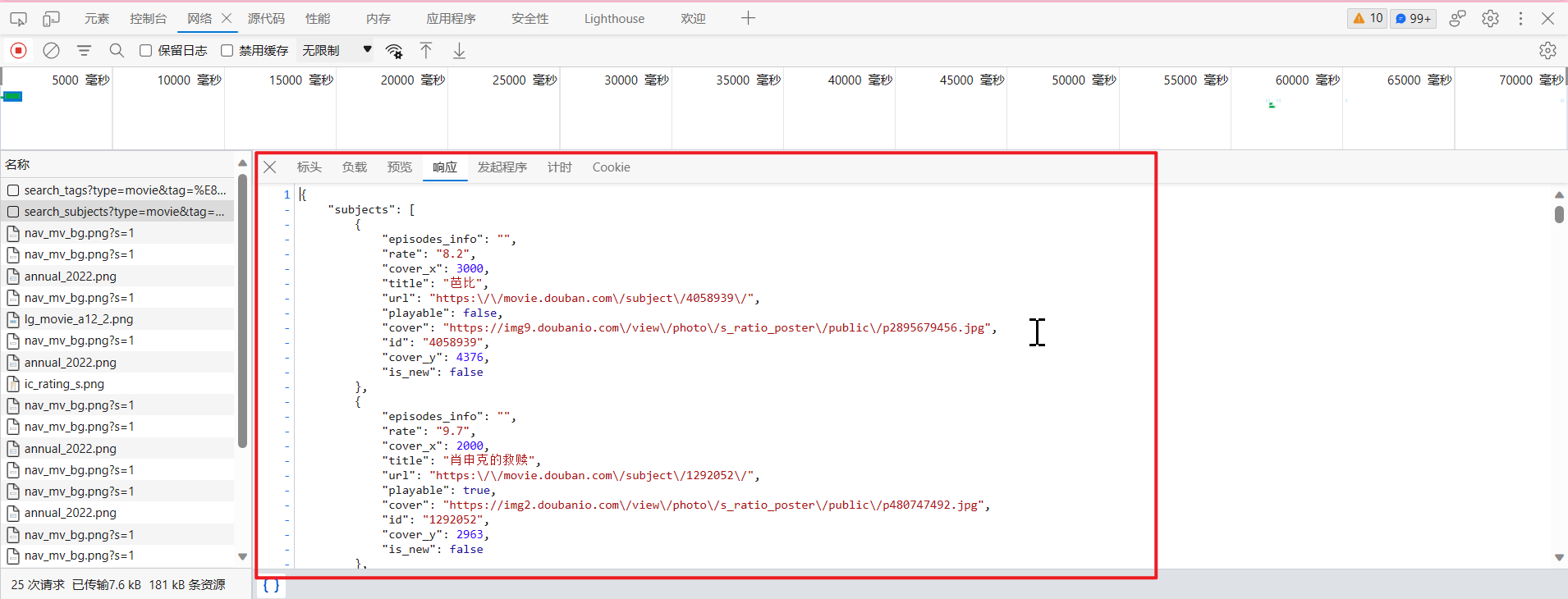
Task: Export HAR file download arrow
Action: [x=459, y=51]
